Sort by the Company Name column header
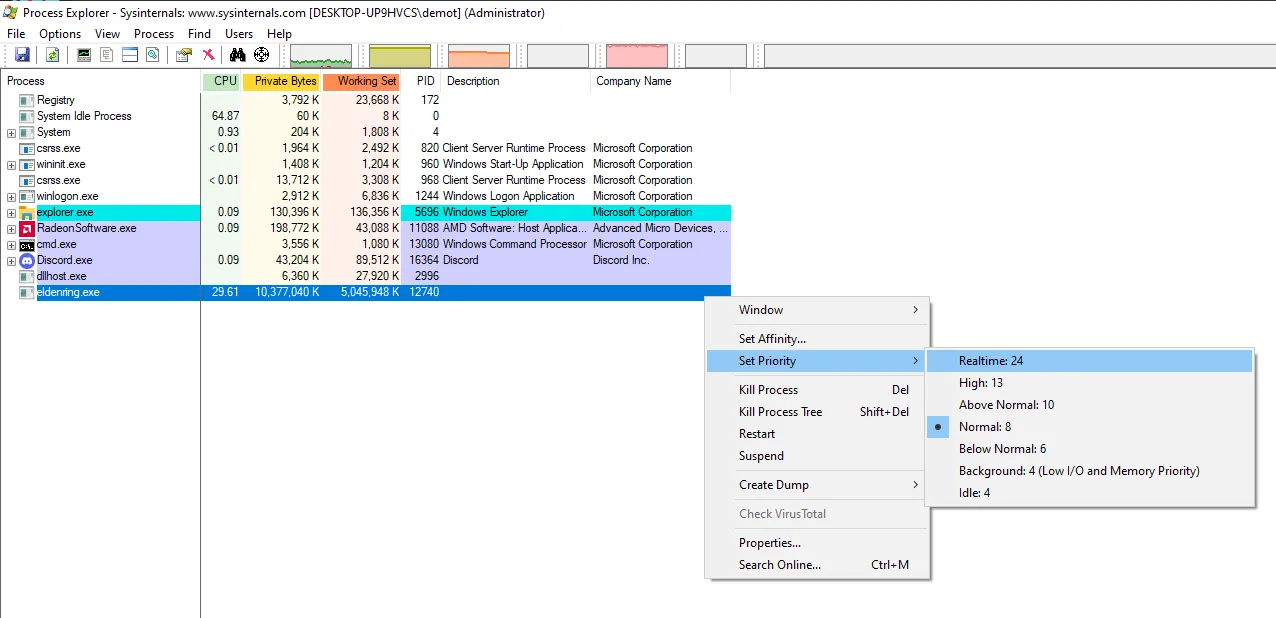The width and height of the screenshot is (1276, 618). pyautogui.click(x=661, y=81)
